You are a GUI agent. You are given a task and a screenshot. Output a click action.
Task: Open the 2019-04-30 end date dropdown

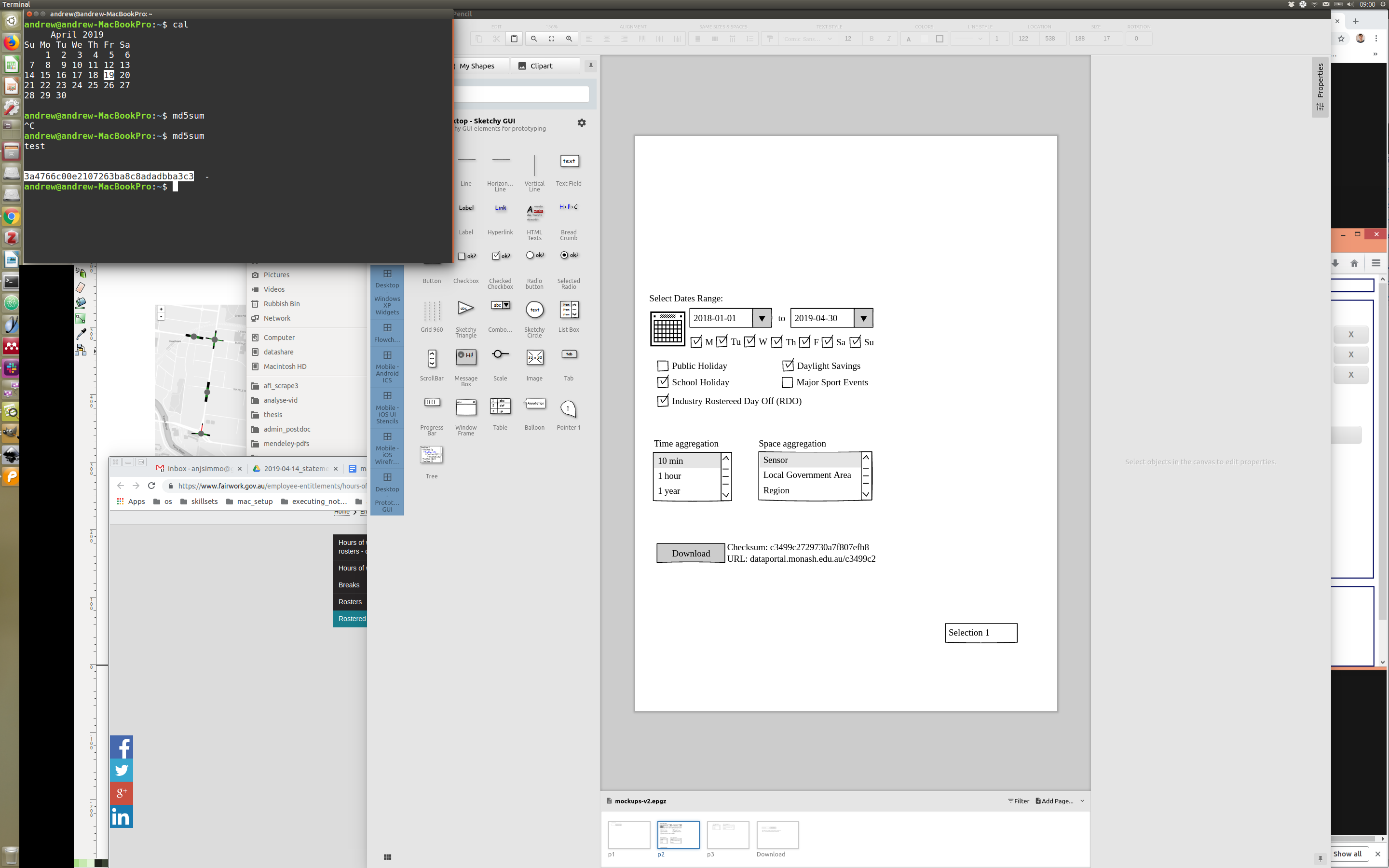pyautogui.click(x=863, y=319)
